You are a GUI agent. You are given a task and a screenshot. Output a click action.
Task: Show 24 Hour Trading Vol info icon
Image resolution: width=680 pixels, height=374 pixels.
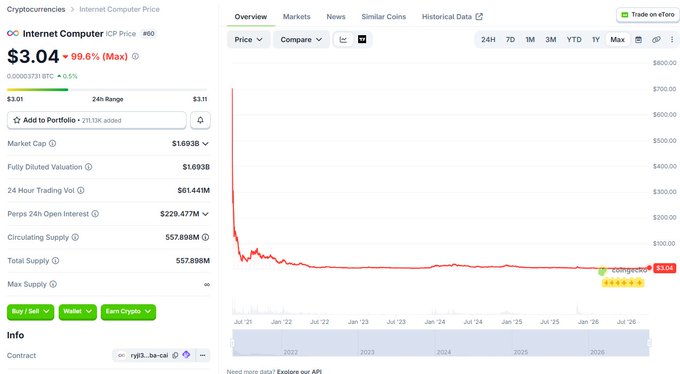point(81,190)
